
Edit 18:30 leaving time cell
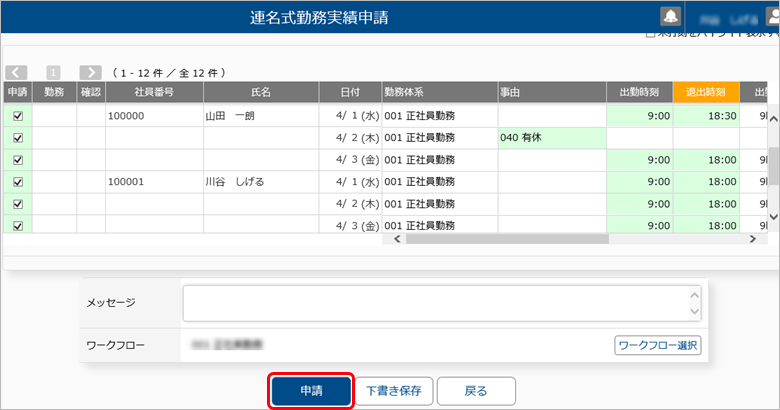[706, 116]
